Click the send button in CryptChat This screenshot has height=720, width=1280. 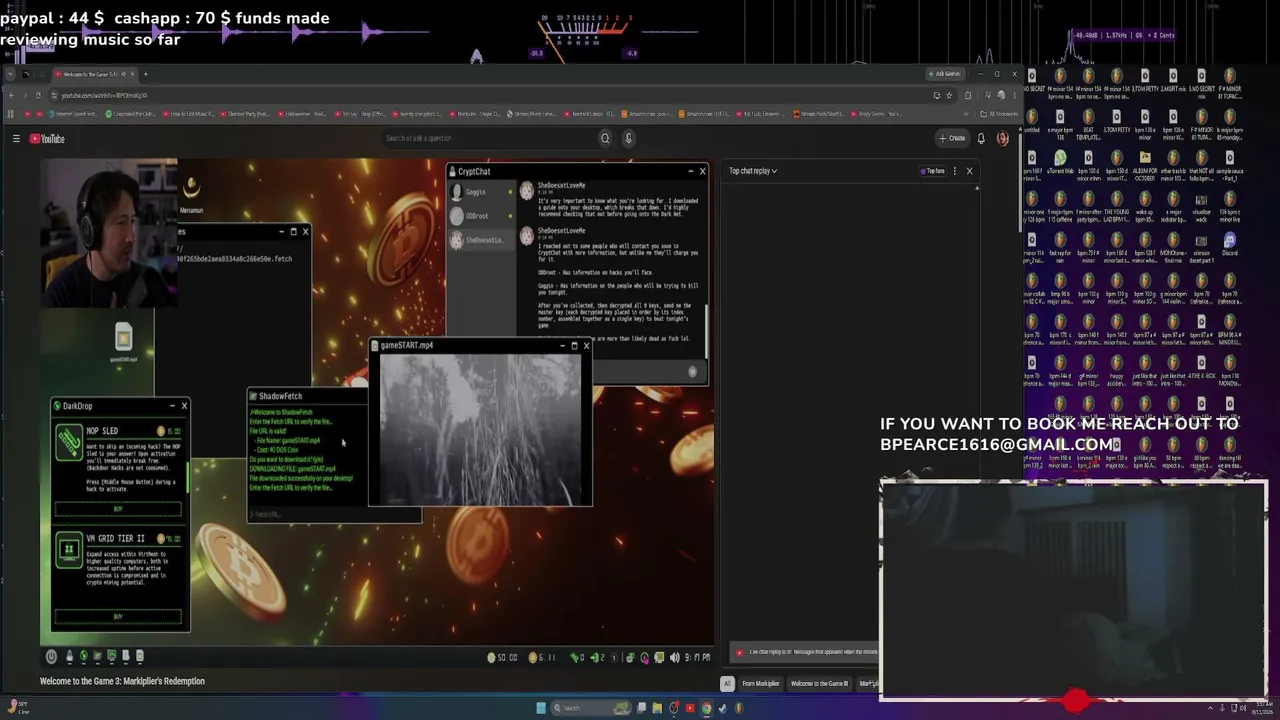[692, 372]
